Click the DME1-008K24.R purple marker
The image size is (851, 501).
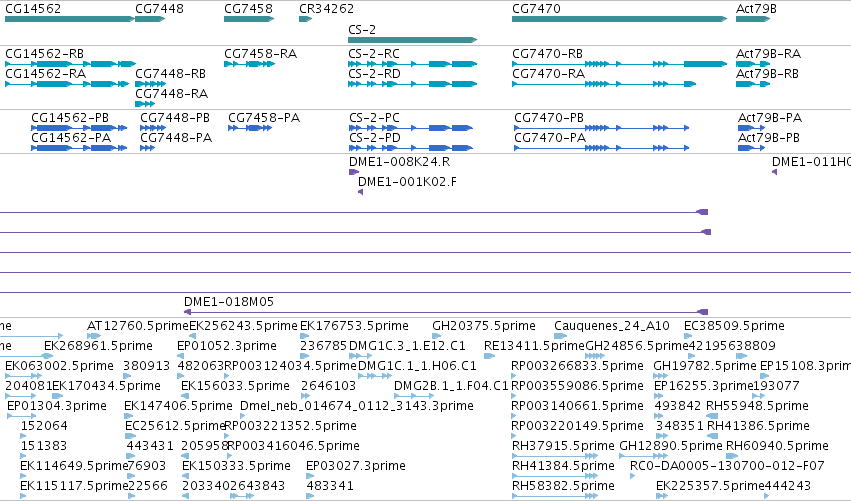354,172
